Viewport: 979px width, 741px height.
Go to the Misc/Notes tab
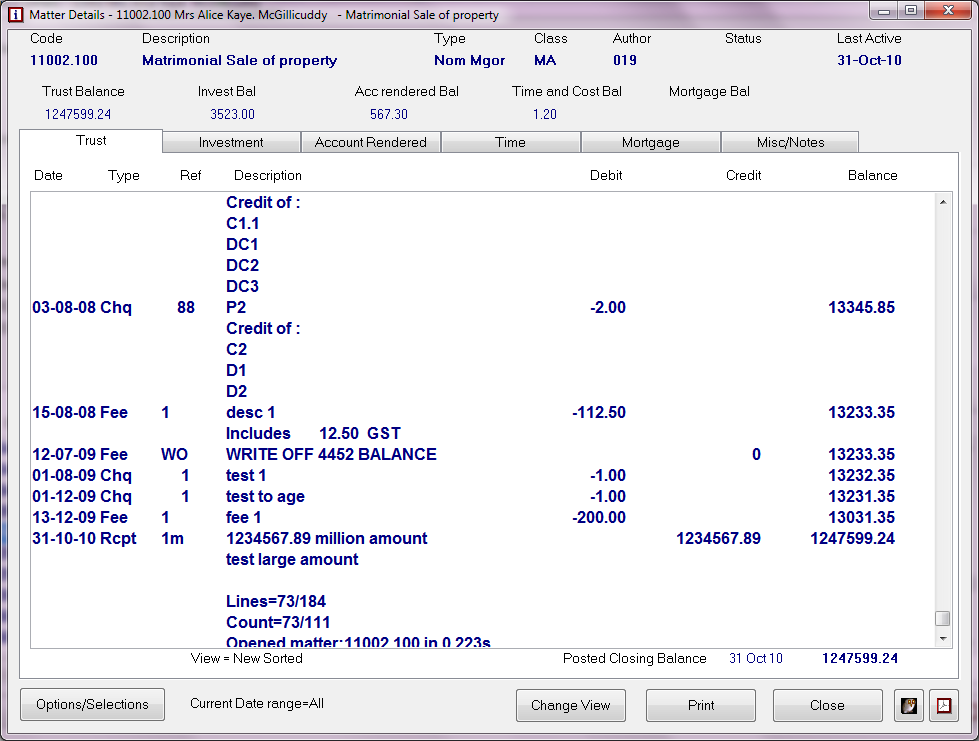pyautogui.click(x=790, y=142)
